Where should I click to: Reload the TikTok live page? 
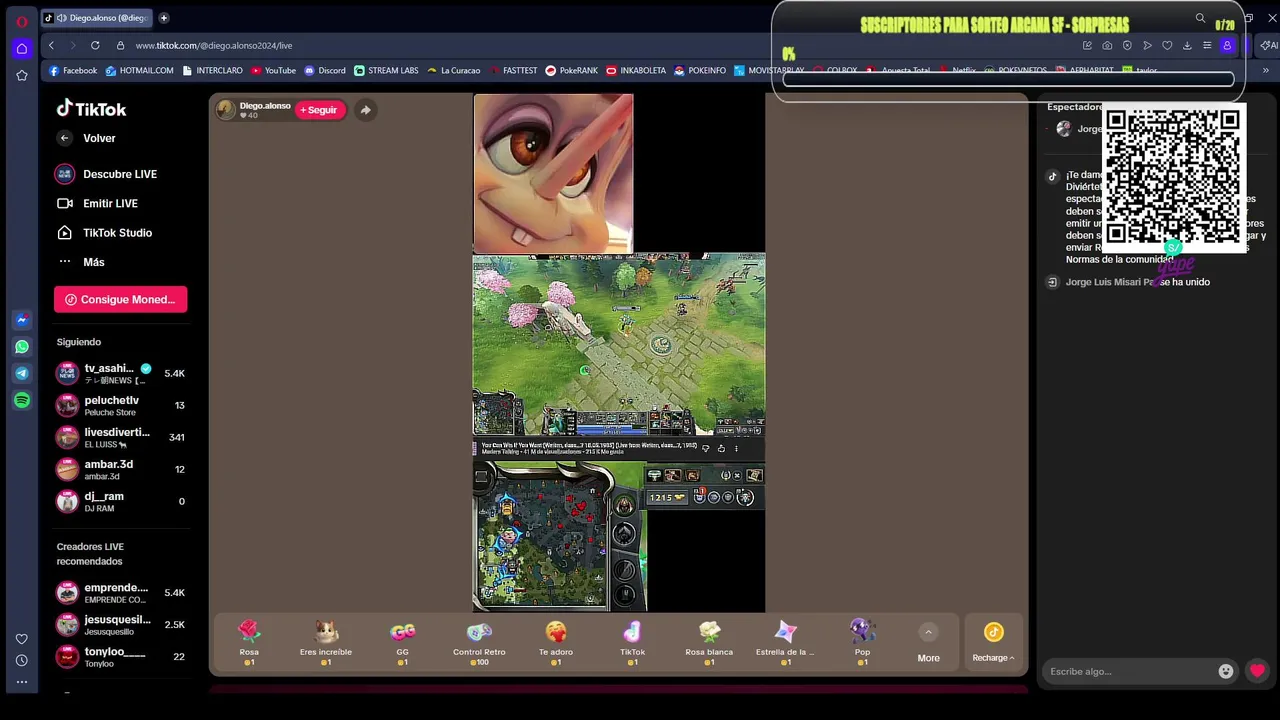point(95,45)
